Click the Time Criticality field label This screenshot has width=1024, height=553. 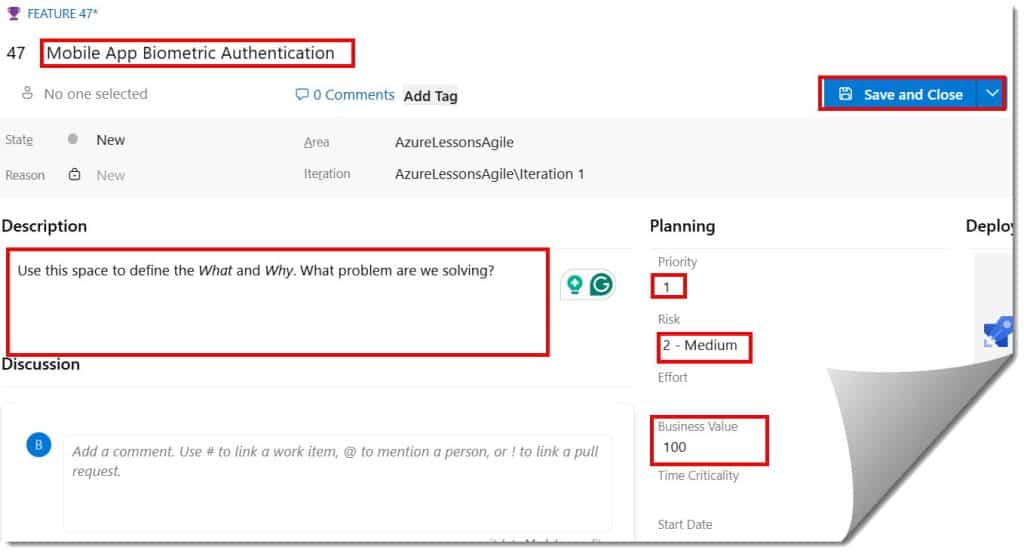pos(698,475)
